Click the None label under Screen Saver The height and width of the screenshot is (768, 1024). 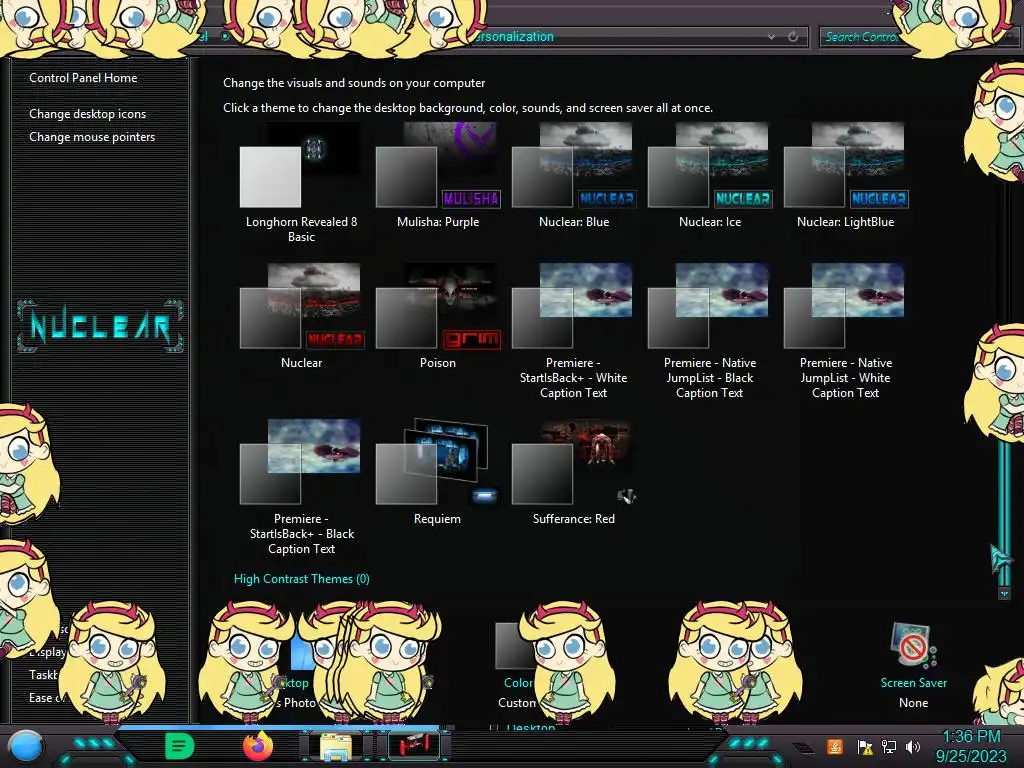click(x=913, y=703)
